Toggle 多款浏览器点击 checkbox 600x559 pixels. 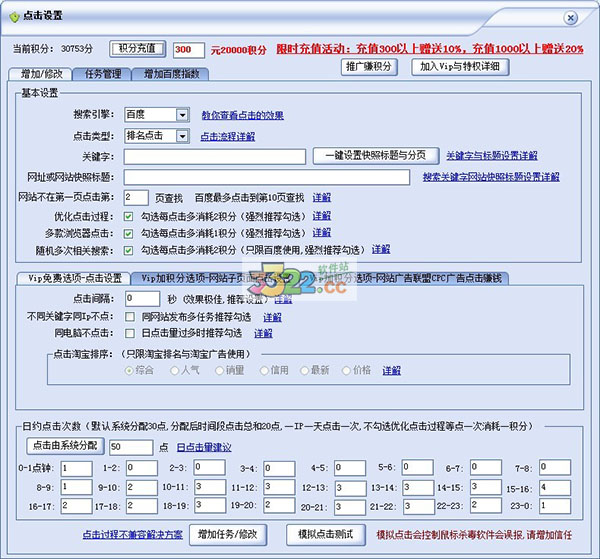point(129,233)
